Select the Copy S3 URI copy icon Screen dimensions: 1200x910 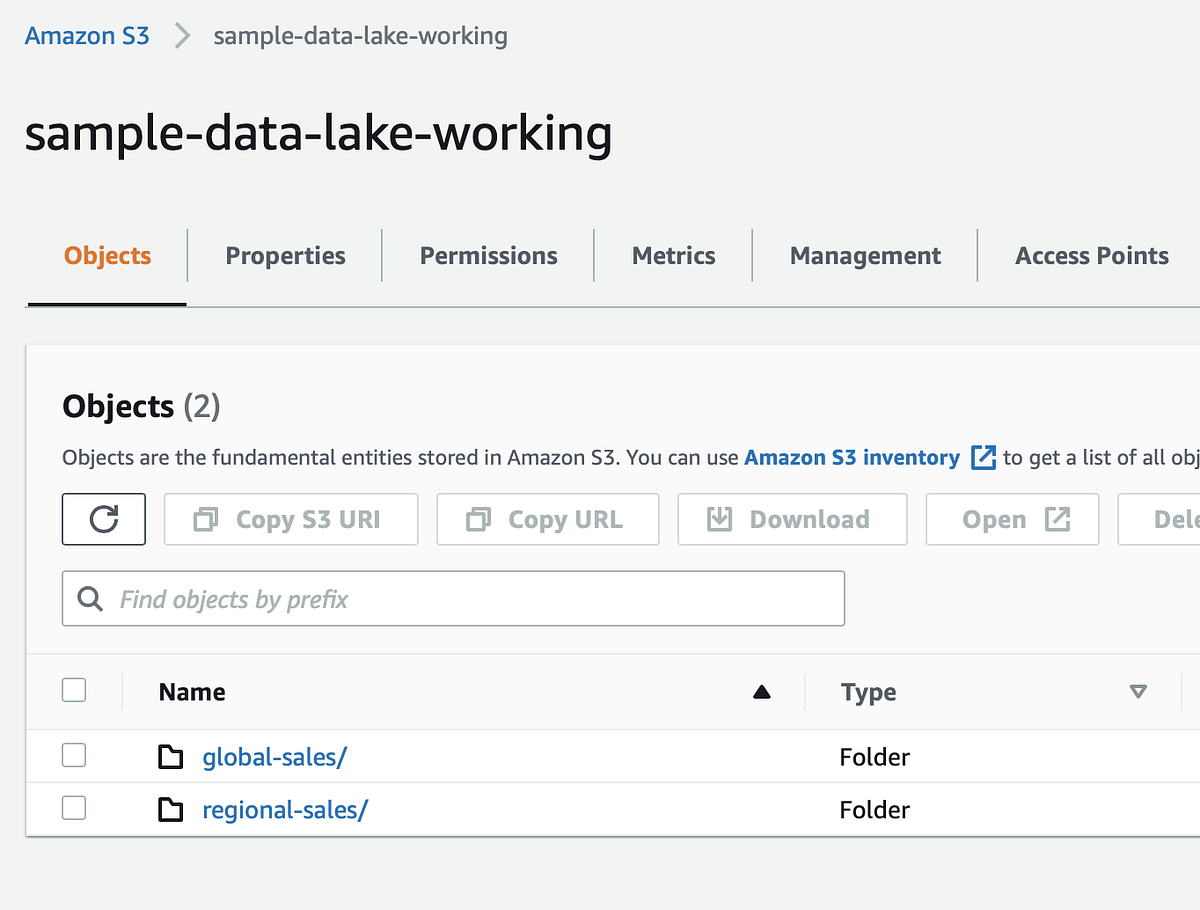pos(205,519)
